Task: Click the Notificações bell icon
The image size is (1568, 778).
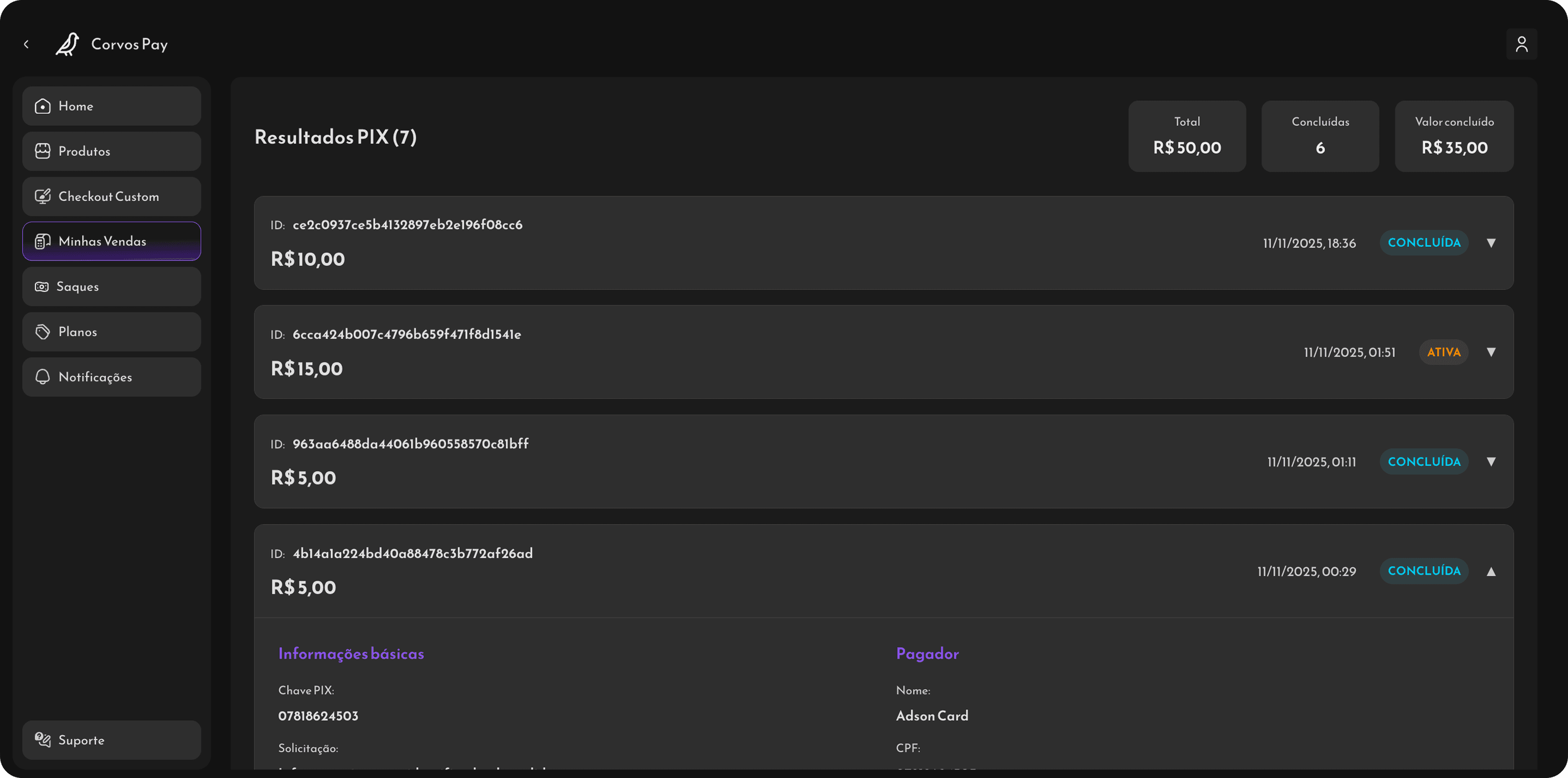Action: click(x=42, y=378)
